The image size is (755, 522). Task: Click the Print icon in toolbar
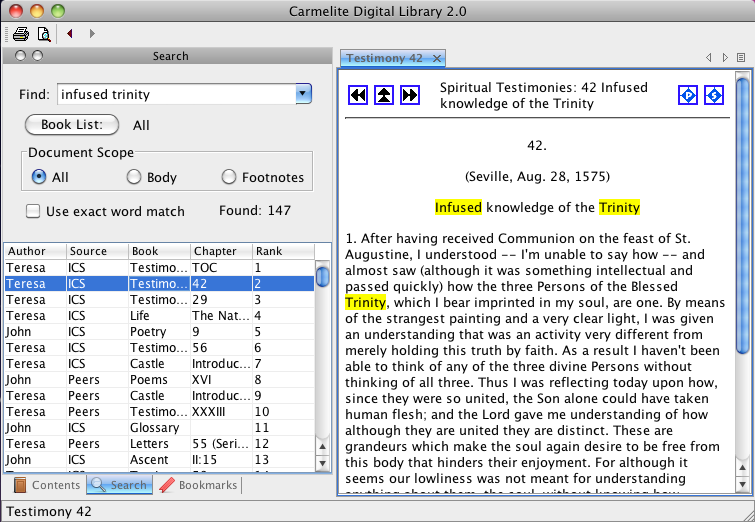(21, 34)
